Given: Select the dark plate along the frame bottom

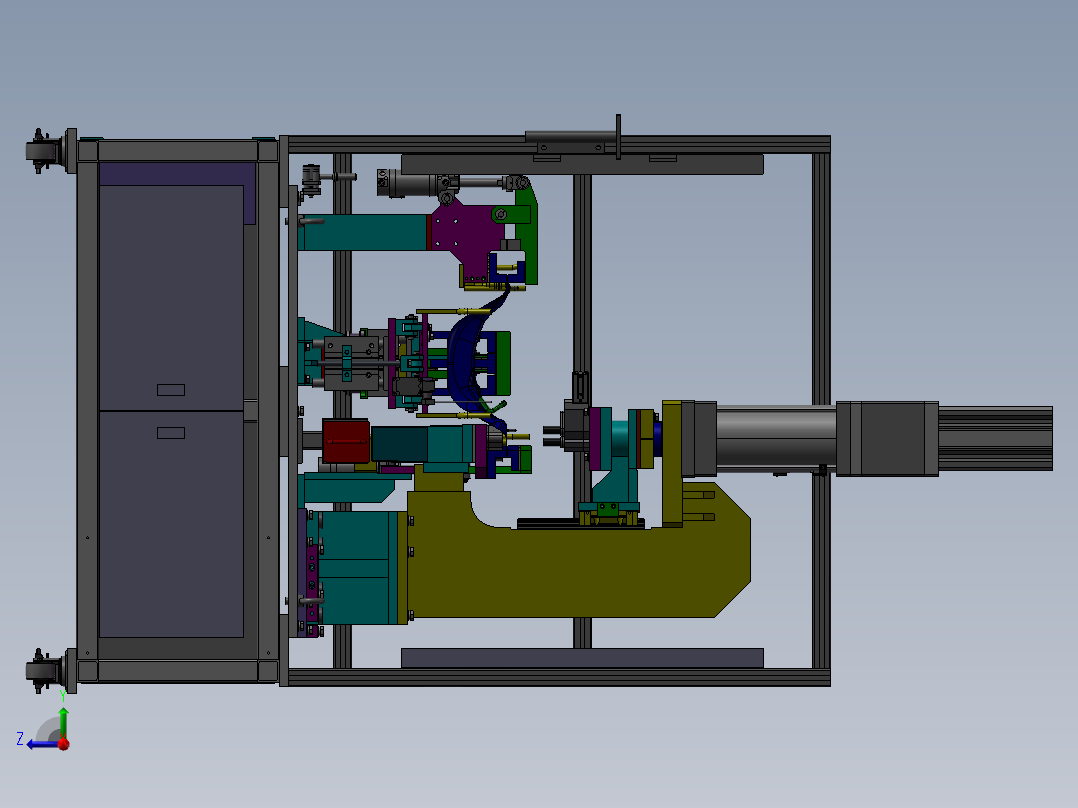Looking at the screenshot, I should click(582, 657).
